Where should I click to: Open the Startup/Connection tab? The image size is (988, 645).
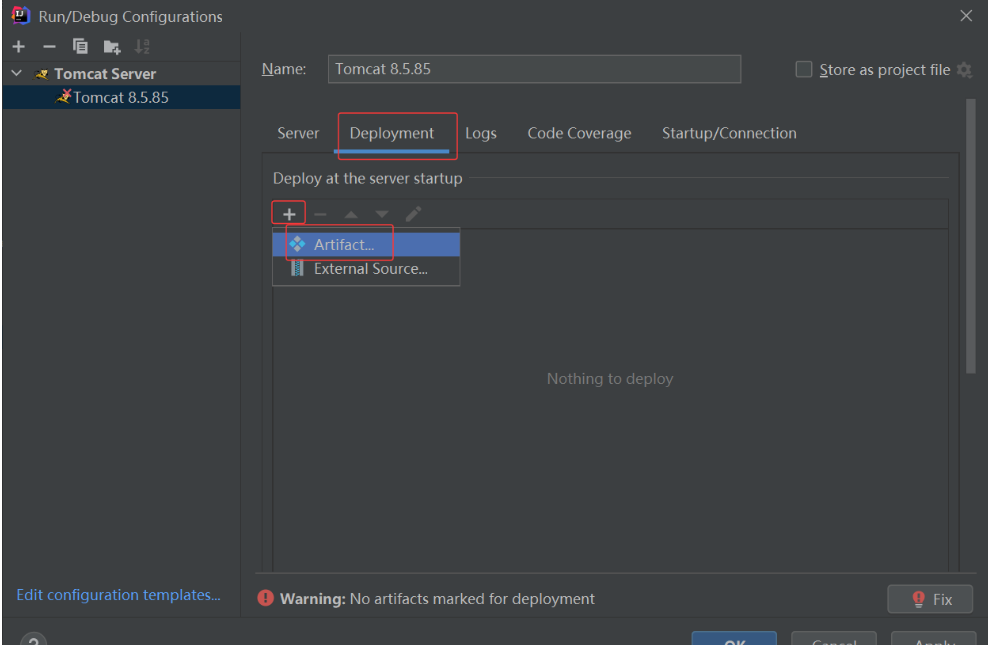tap(729, 133)
